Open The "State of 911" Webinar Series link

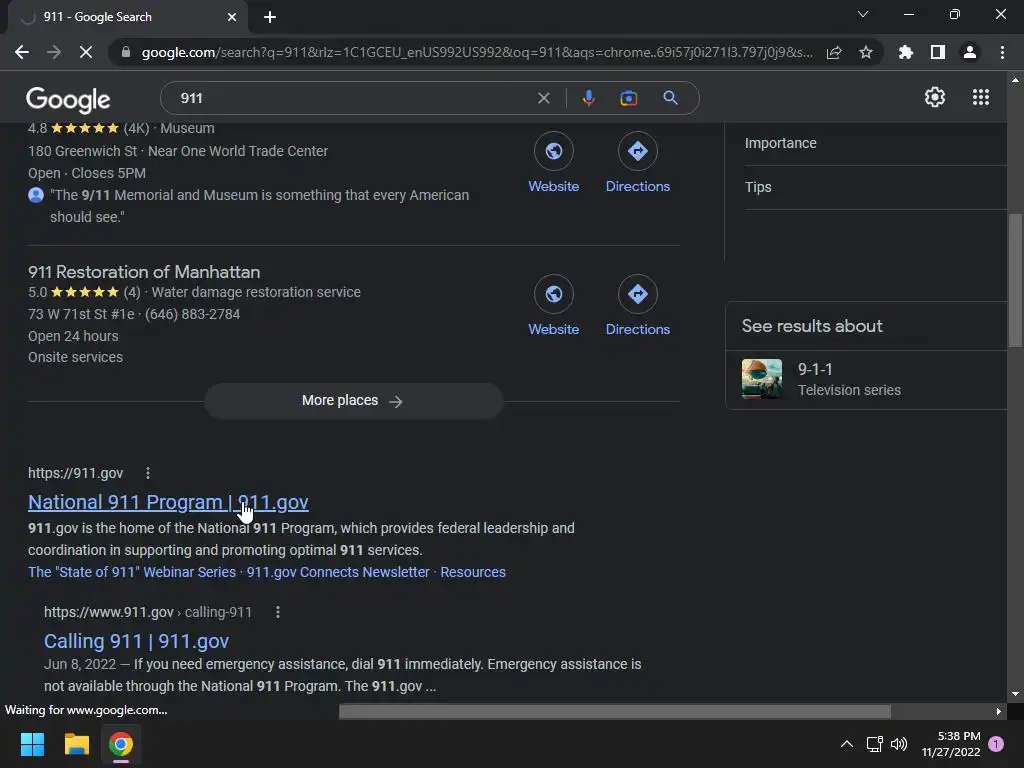[132, 572]
